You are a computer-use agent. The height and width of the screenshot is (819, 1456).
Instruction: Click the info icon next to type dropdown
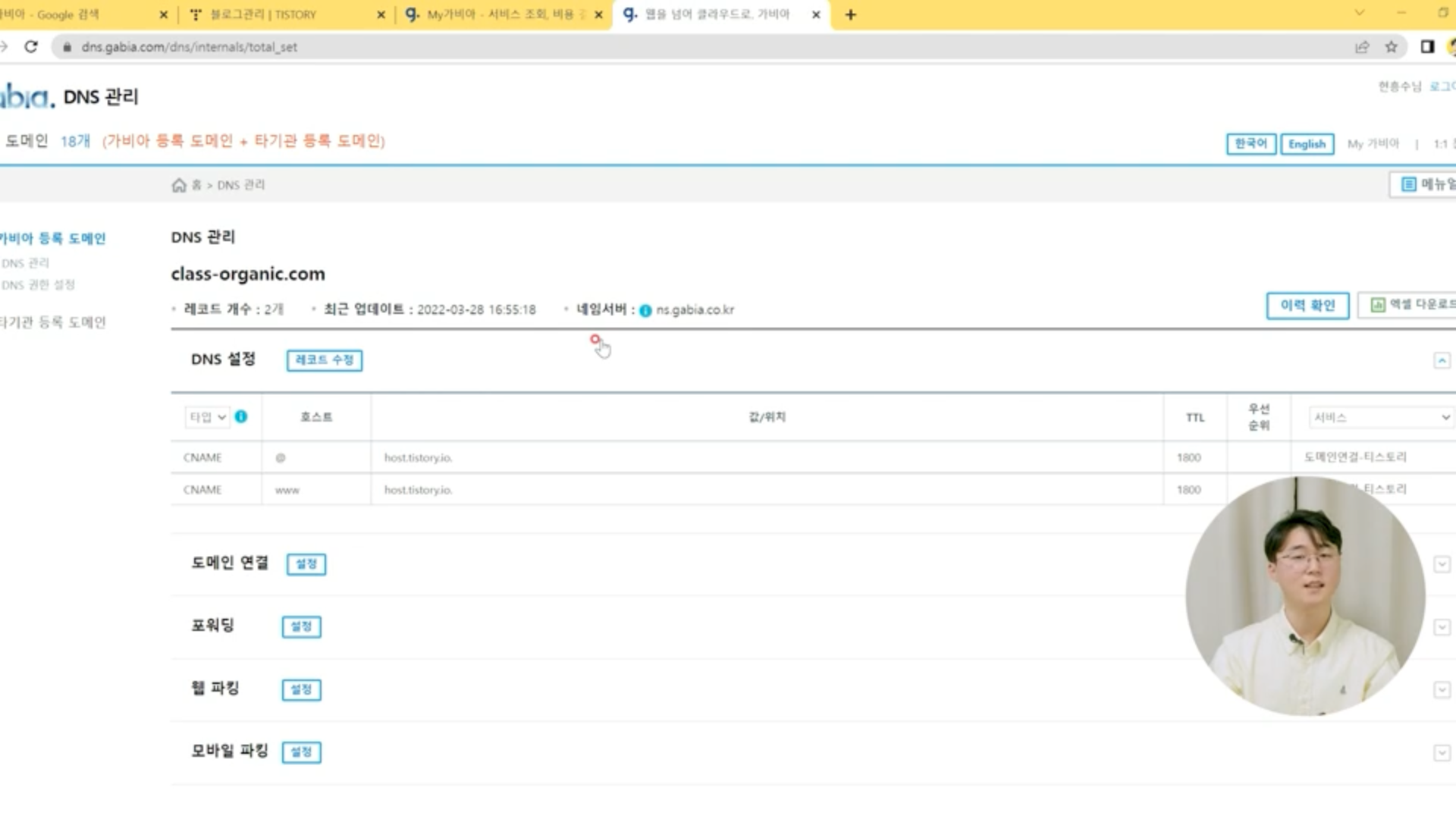pos(241,416)
